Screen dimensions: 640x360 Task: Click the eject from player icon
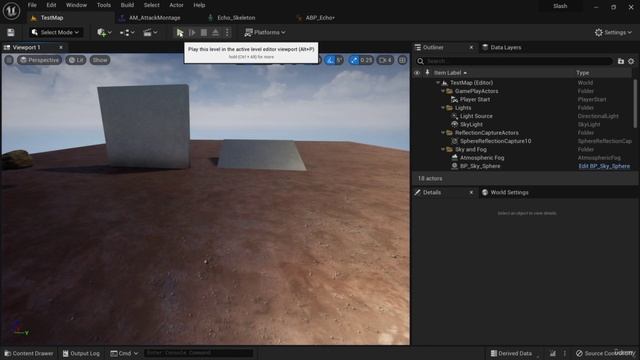tap(216, 33)
